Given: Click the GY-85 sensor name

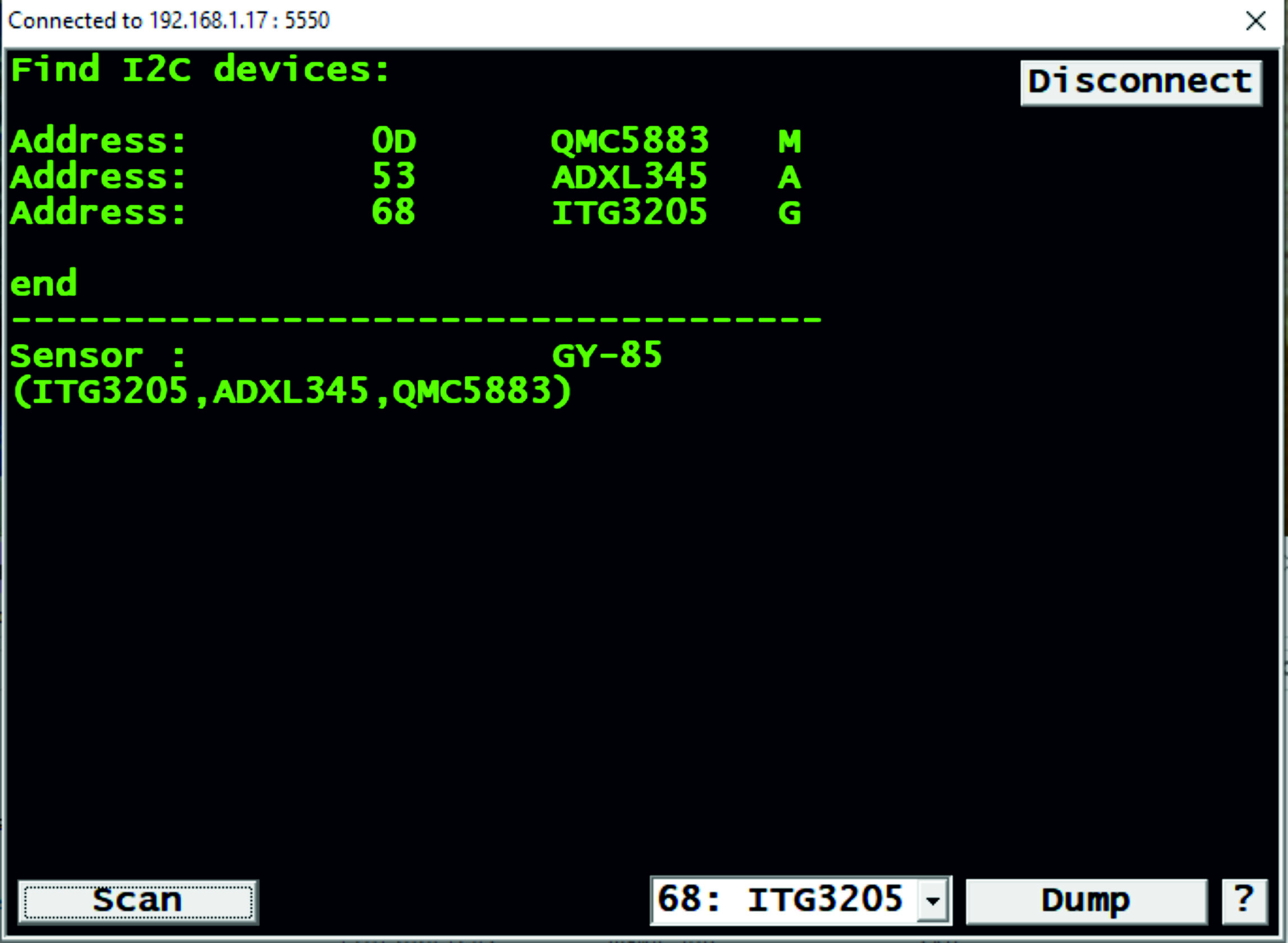Looking at the screenshot, I should pos(607,356).
